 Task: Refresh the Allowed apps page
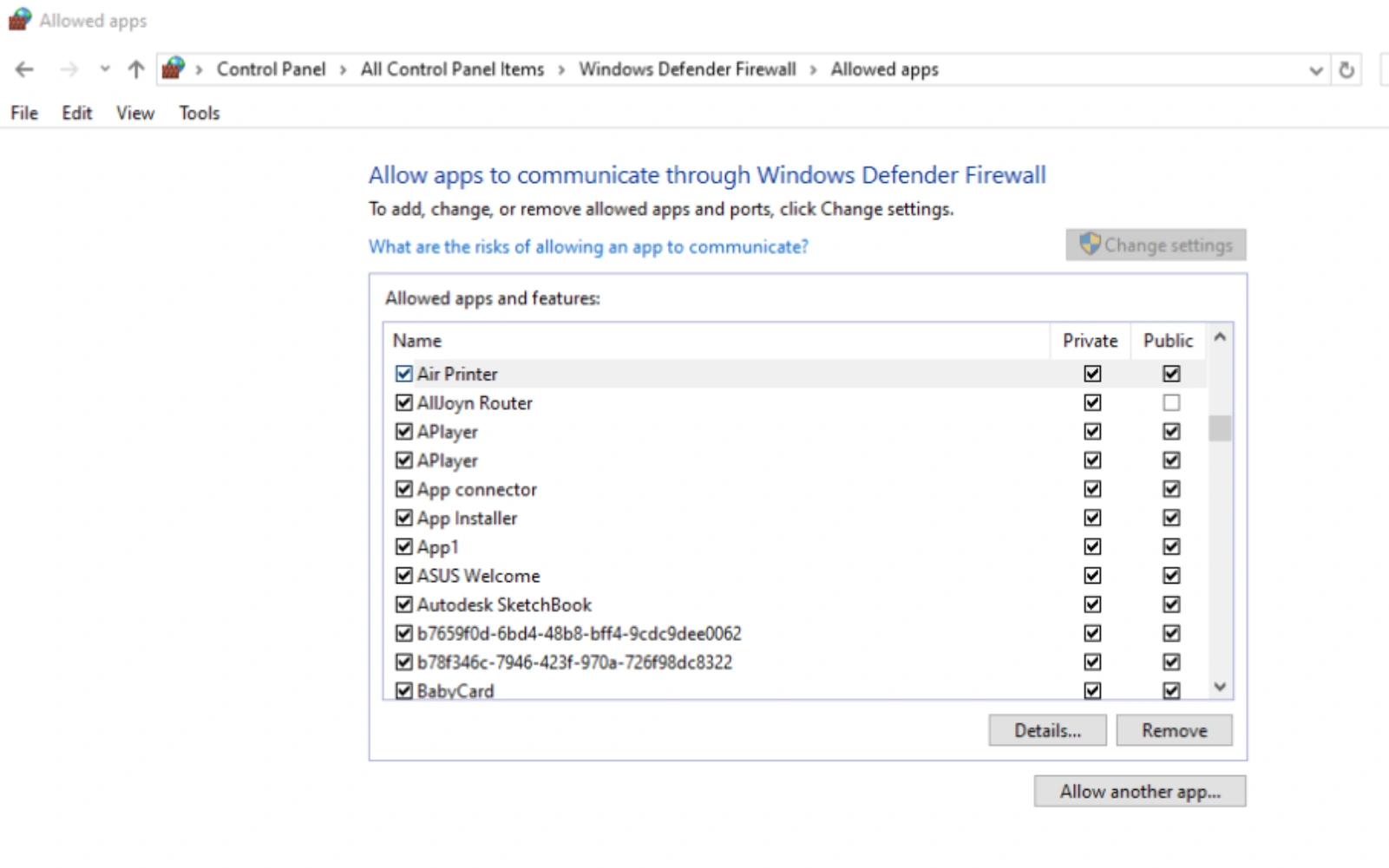(x=1346, y=69)
